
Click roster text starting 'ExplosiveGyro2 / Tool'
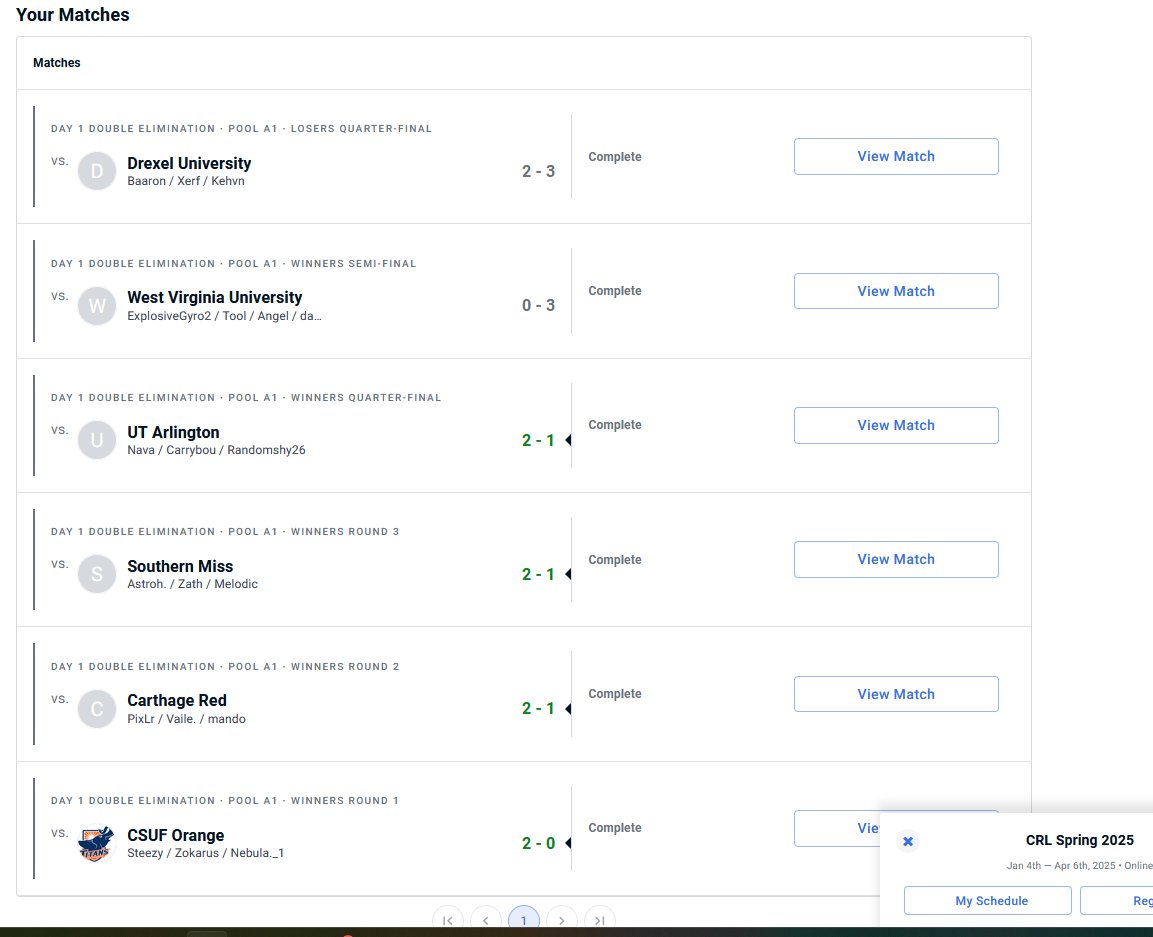coord(224,316)
